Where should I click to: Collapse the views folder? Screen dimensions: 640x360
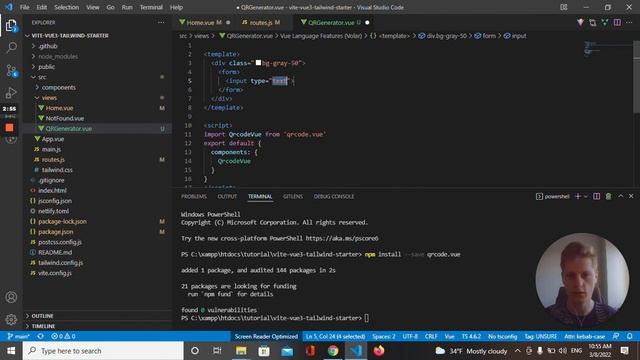pos(37,98)
